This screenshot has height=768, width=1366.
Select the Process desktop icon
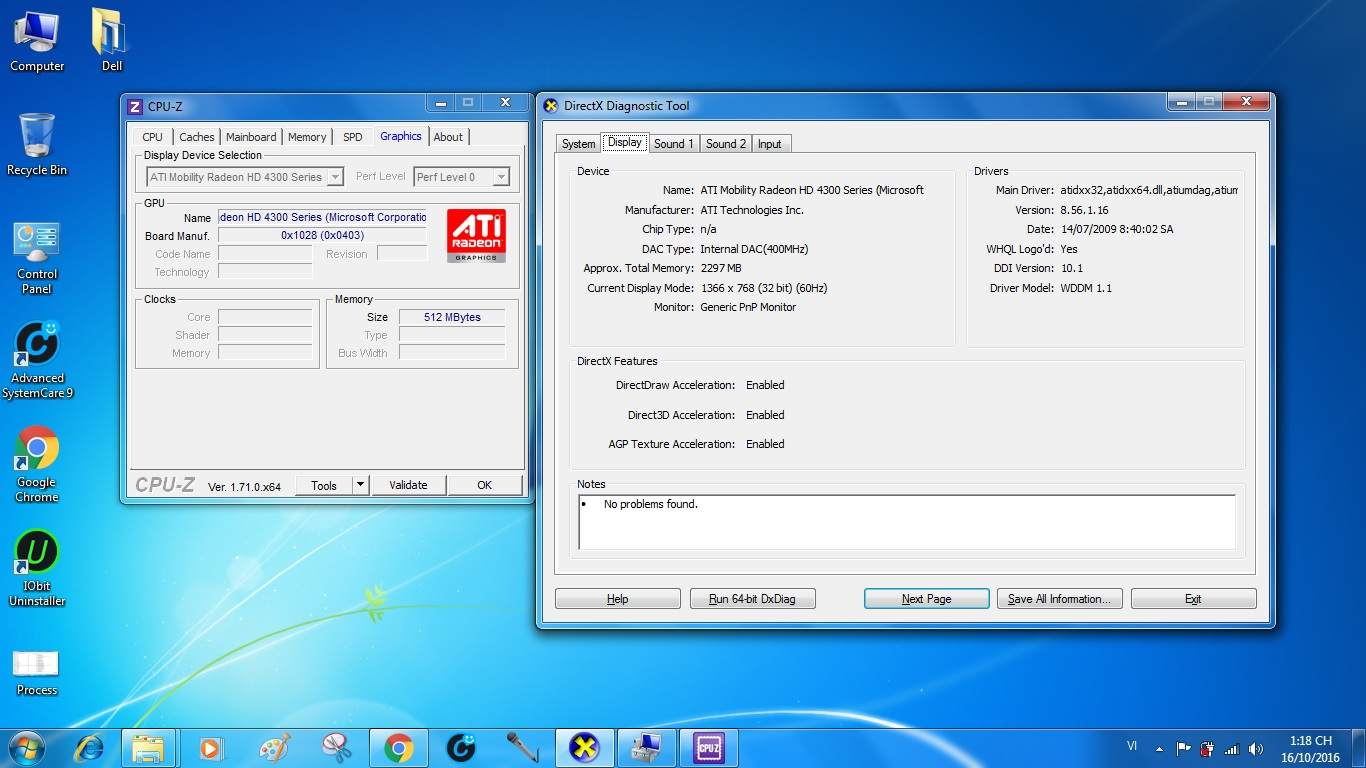tap(37, 672)
